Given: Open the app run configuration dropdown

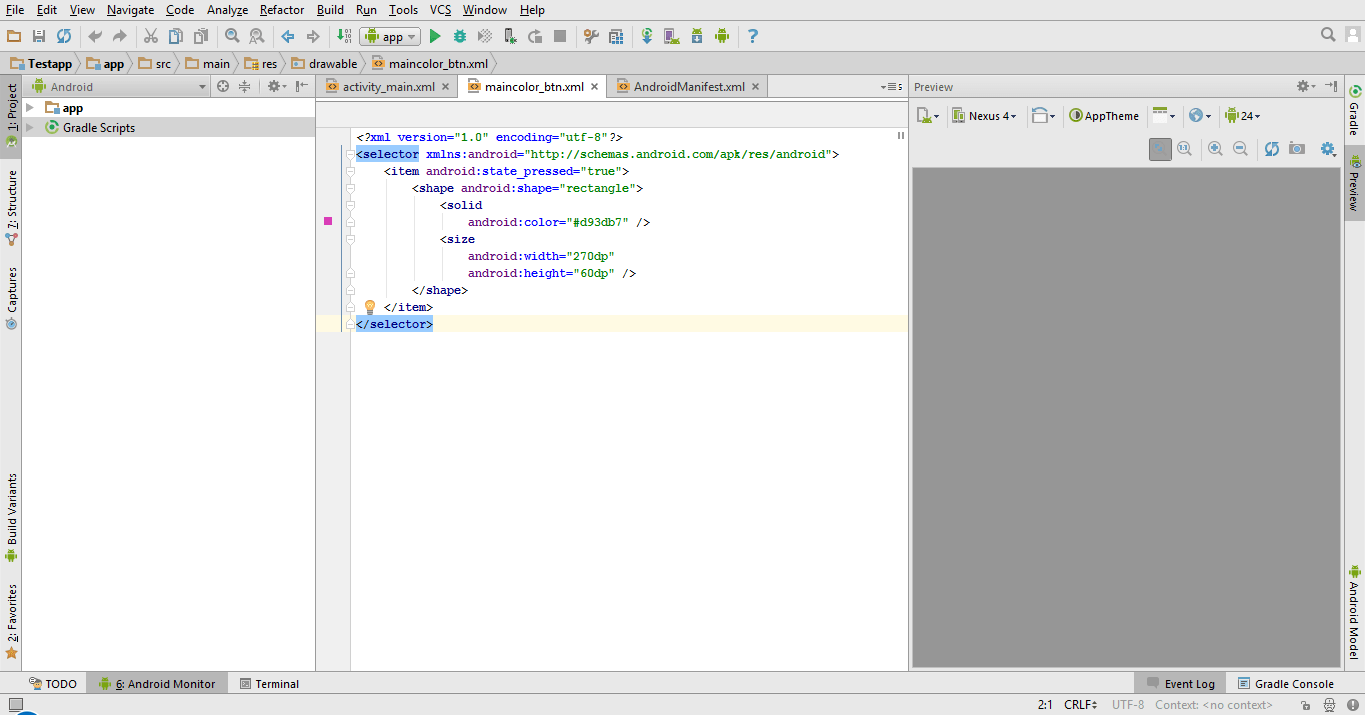Looking at the screenshot, I should coord(390,36).
